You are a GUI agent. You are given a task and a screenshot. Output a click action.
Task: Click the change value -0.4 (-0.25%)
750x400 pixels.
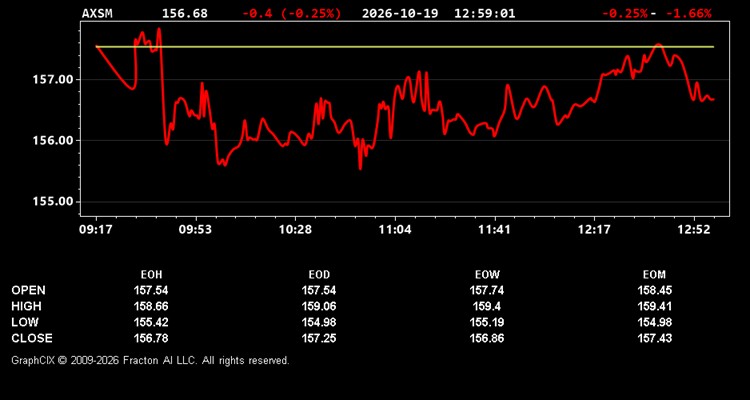pyautogui.click(x=292, y=13)
